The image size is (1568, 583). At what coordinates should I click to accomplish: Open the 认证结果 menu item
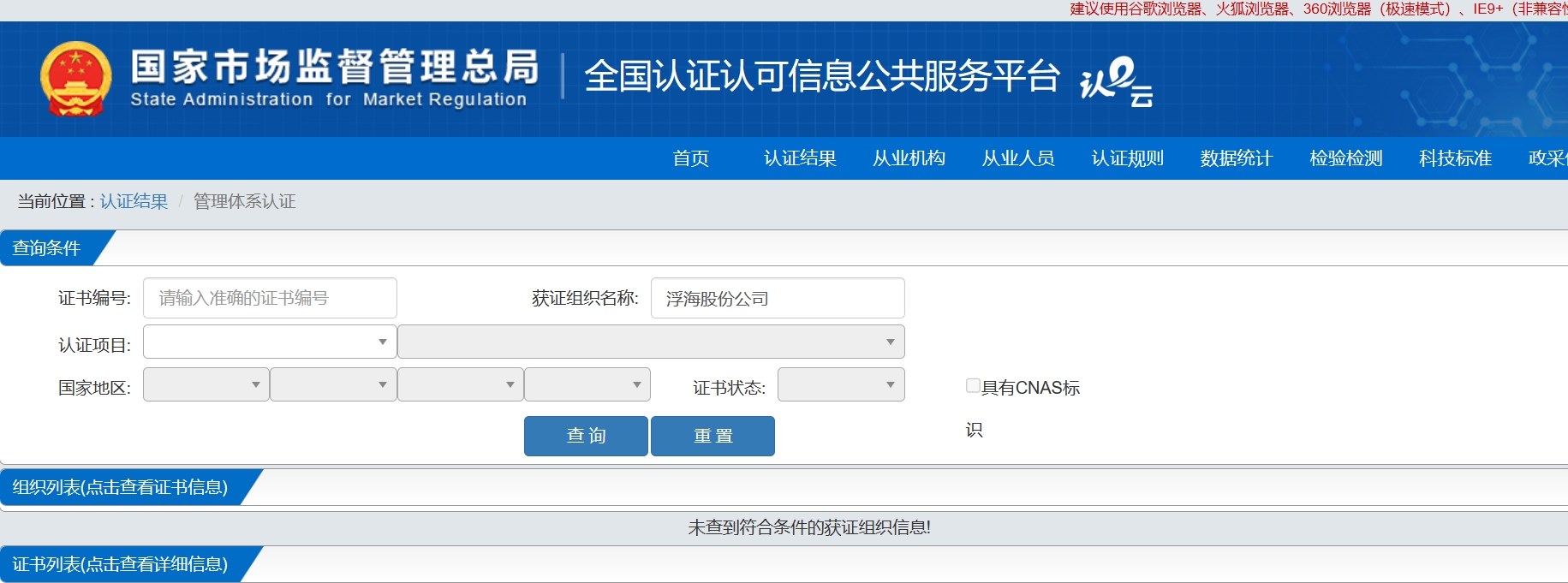click(x=800, y=158)
